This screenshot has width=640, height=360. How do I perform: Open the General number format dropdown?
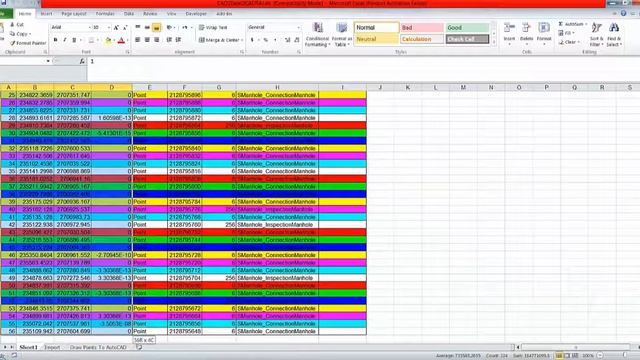tap(299, 27)
